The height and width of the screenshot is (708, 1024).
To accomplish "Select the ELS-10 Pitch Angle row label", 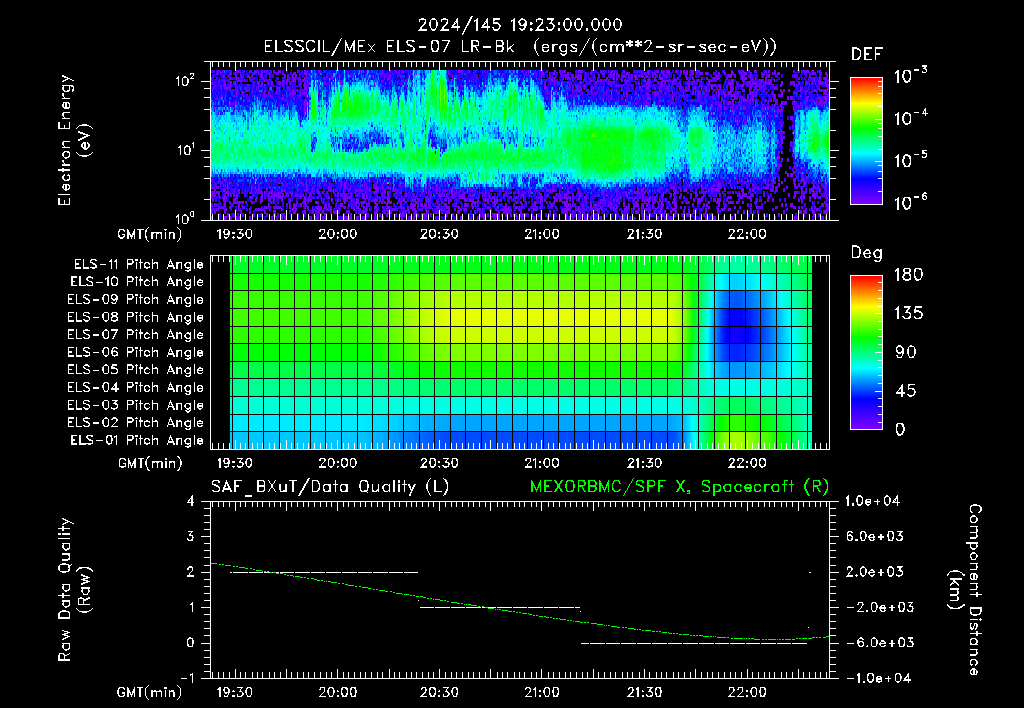I will [136, 282].
